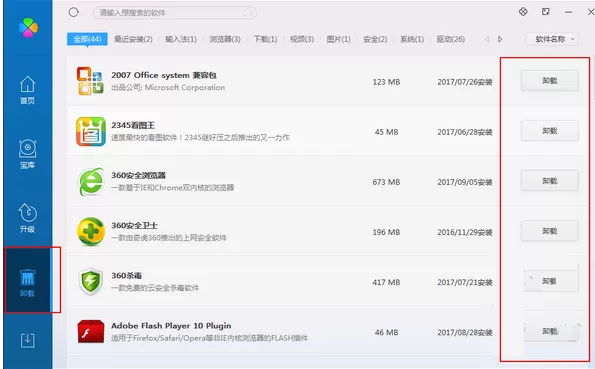The height and width of the screenshot is (369, 595).
Task: Select Adobe Flash Player 10 Plugin title
Action: pyautogui.click(x=171, y=326)
